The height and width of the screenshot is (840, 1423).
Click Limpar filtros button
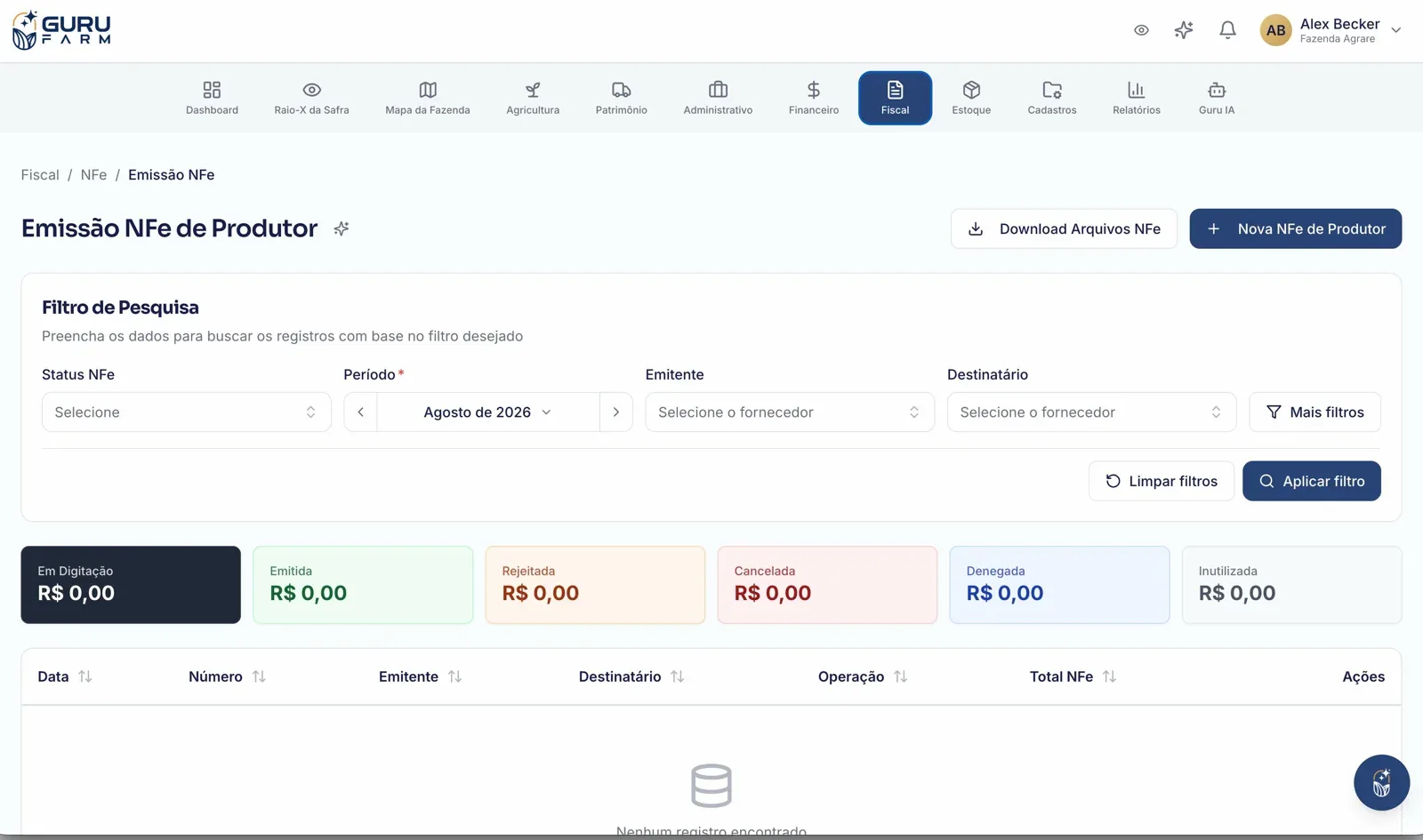1162,481
